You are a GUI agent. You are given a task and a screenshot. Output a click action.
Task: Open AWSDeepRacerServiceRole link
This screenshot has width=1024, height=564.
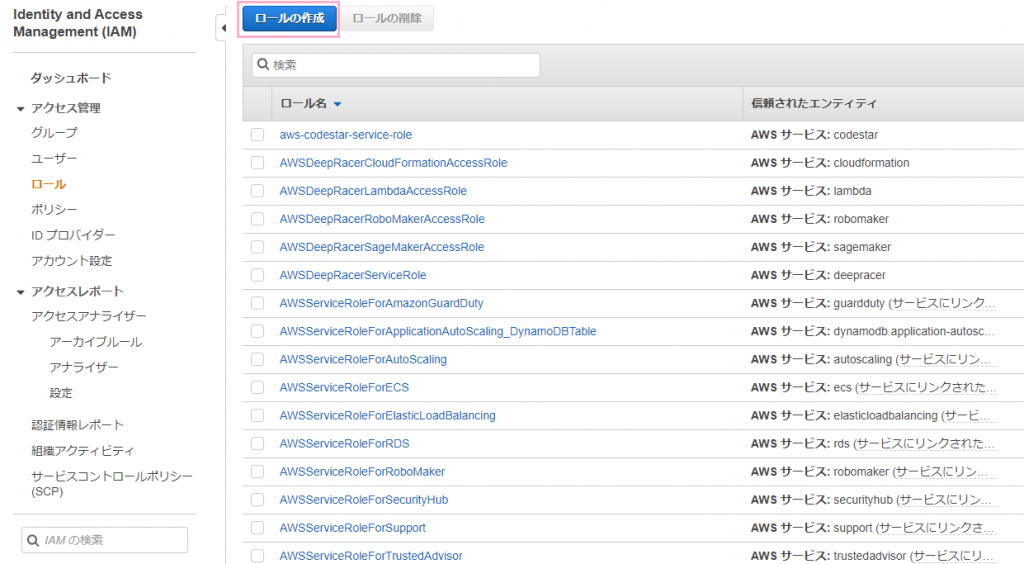coord(353,275)
